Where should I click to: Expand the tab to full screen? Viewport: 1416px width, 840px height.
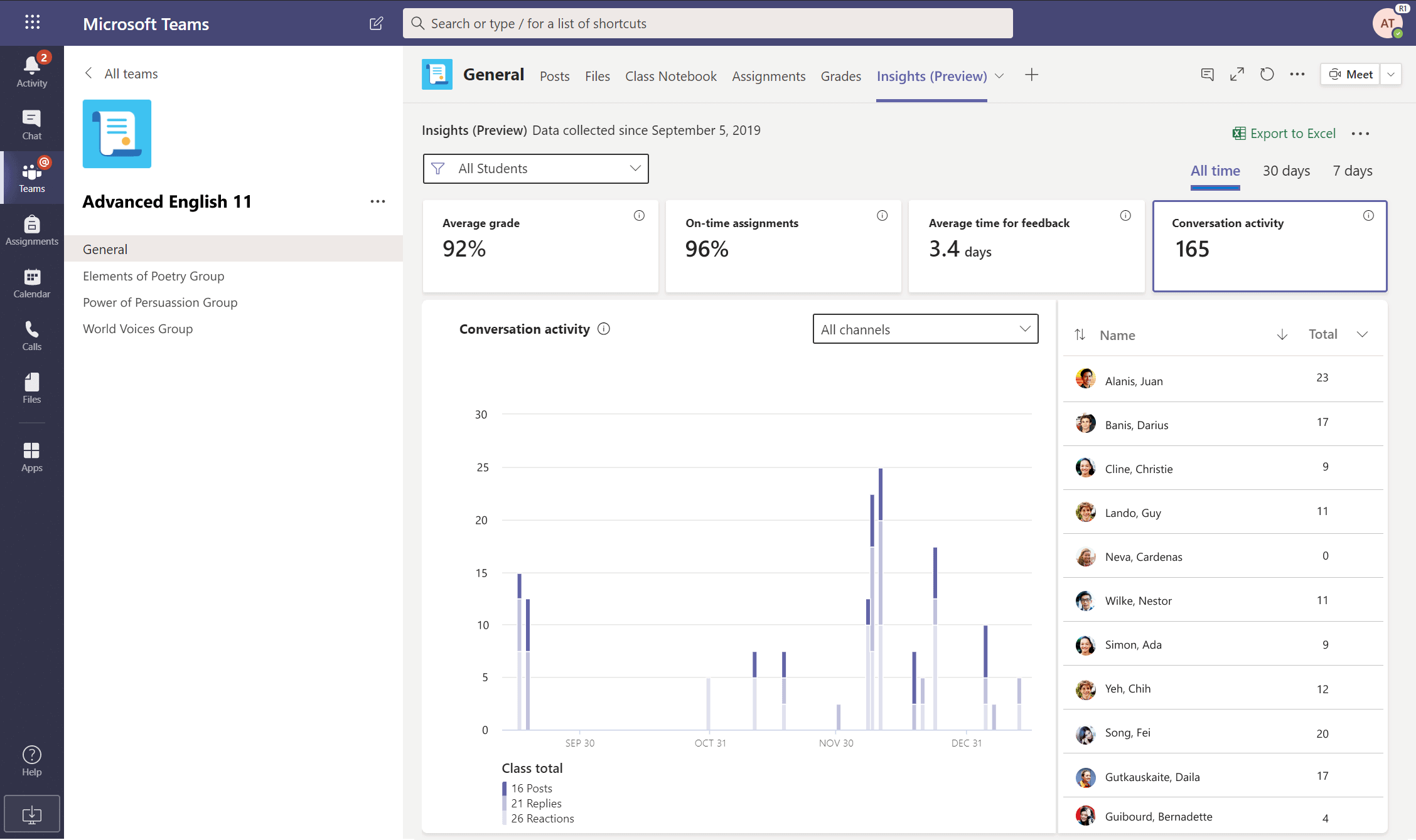point(1236,75)
